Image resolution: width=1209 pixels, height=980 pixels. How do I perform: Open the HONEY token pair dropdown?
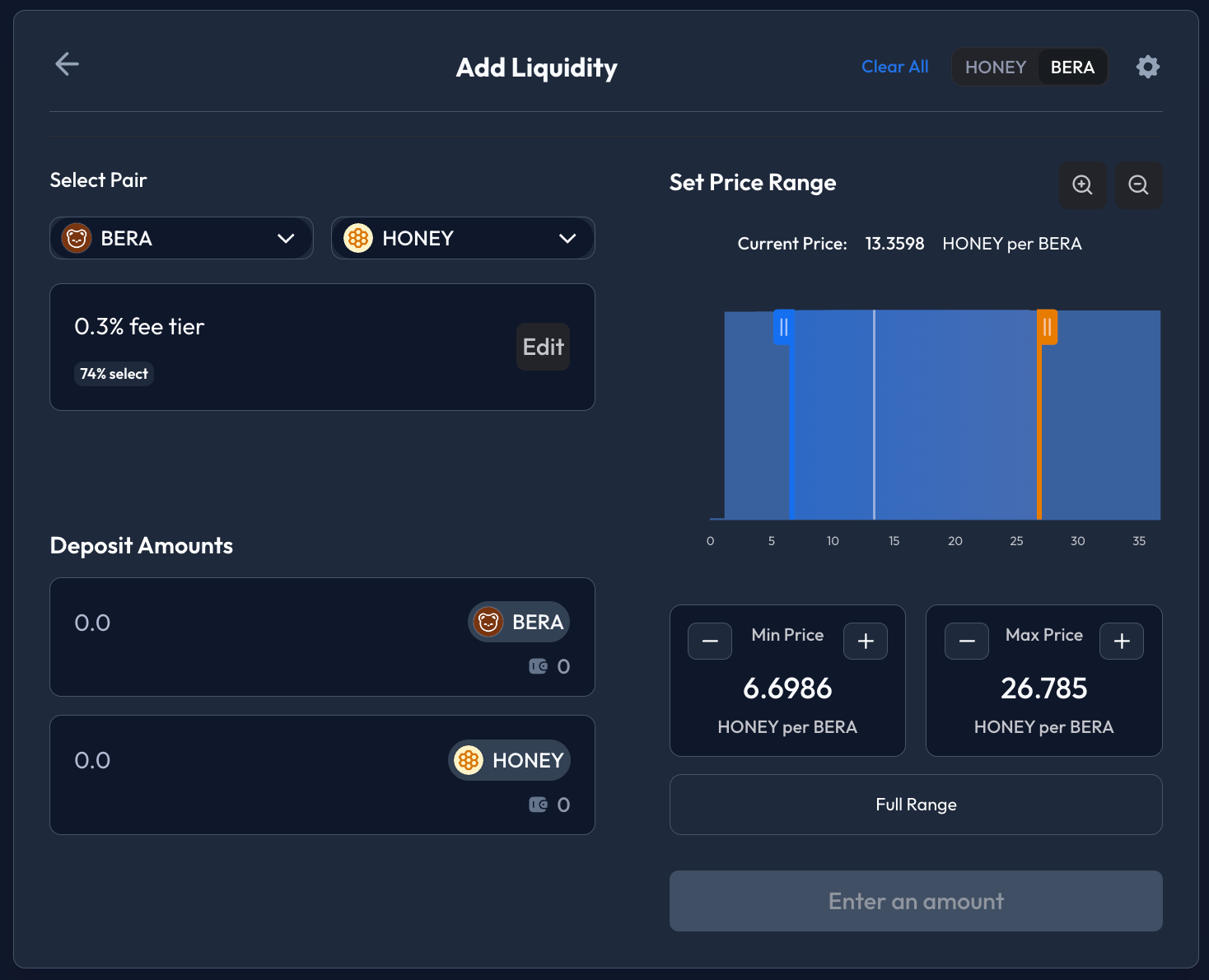(x=463, y=238)
